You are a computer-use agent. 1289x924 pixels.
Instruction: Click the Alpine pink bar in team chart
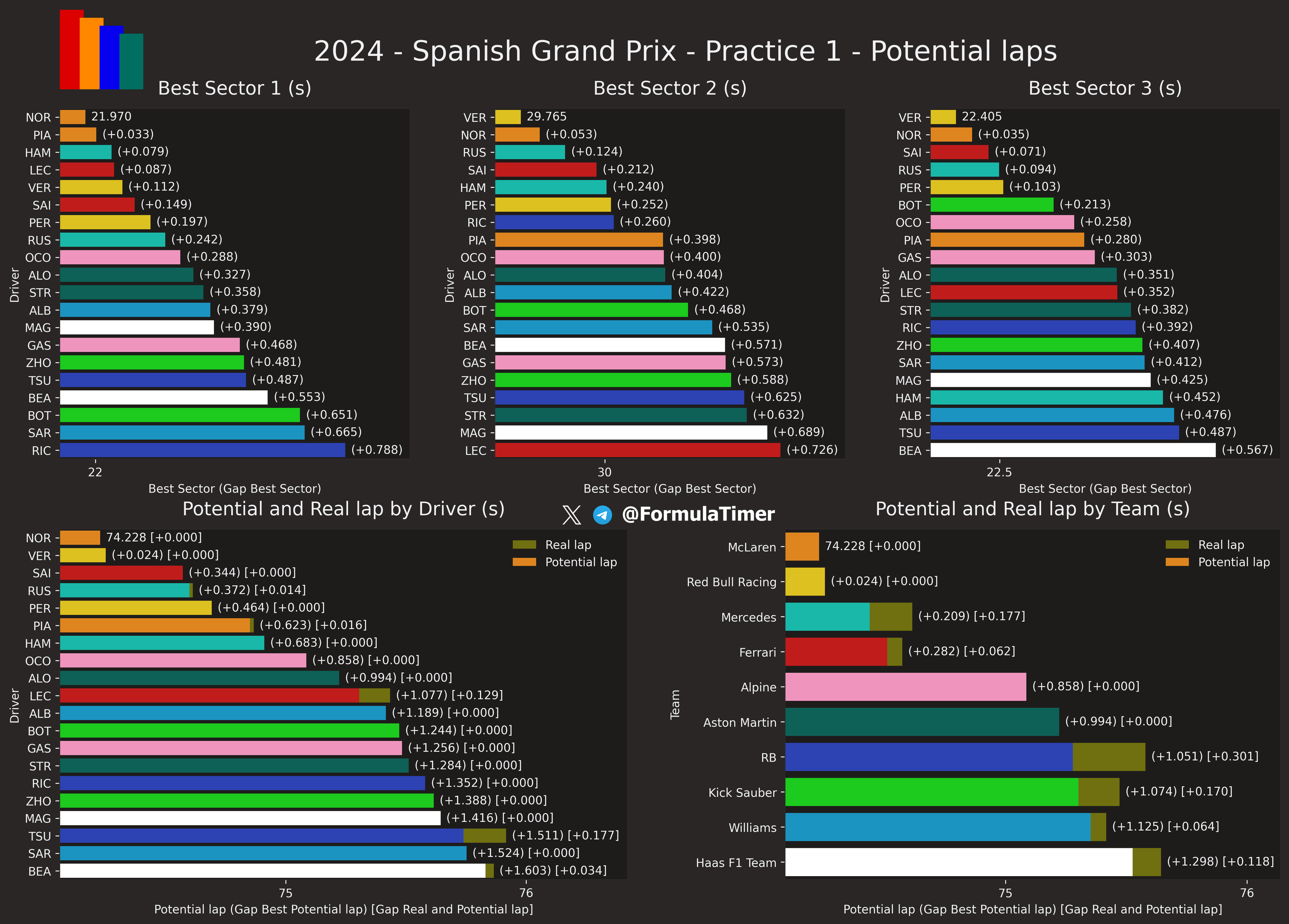coord(906,686)
